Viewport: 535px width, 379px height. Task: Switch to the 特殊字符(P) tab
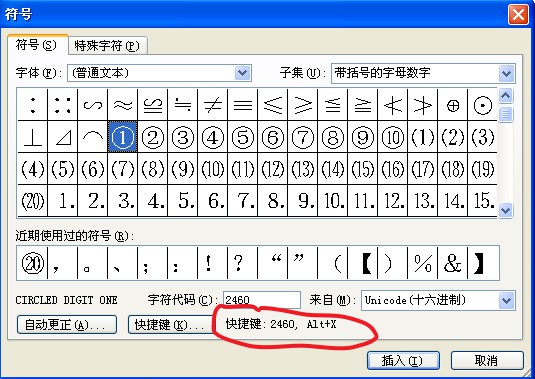(x=107, y=46)
